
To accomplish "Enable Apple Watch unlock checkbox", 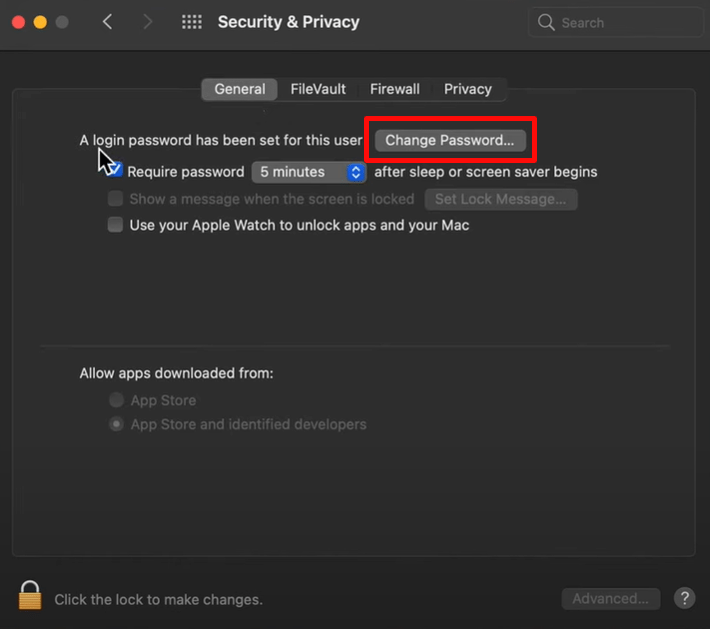I will [116, 225].
